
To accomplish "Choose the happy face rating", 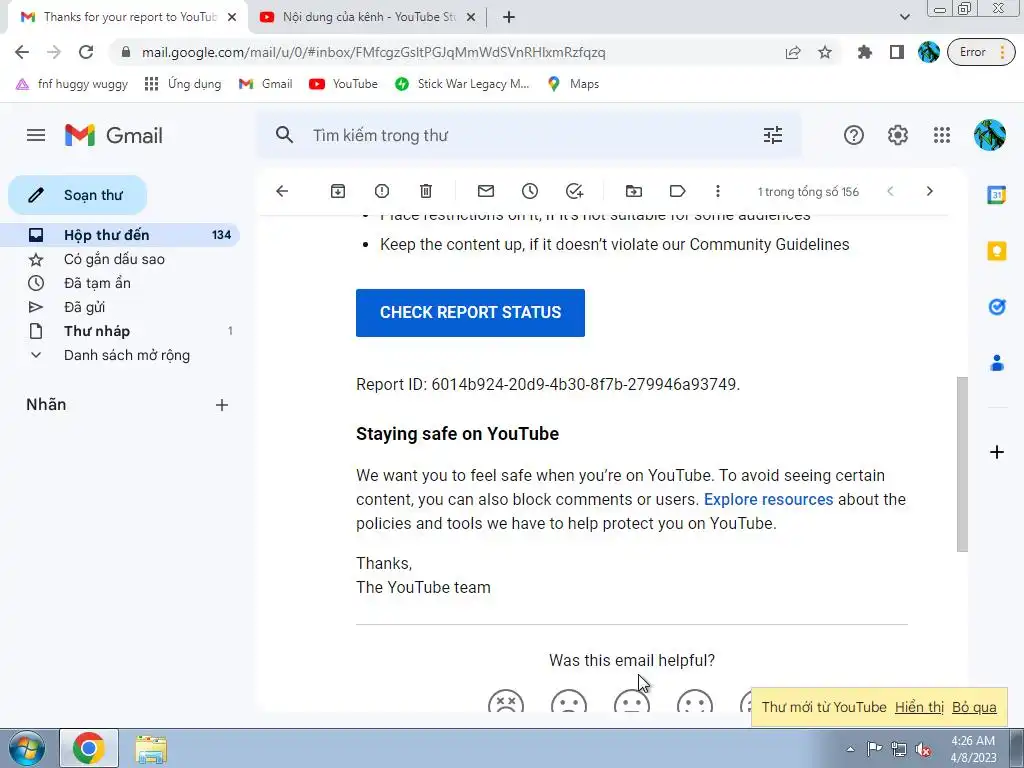I will [695, 701].
